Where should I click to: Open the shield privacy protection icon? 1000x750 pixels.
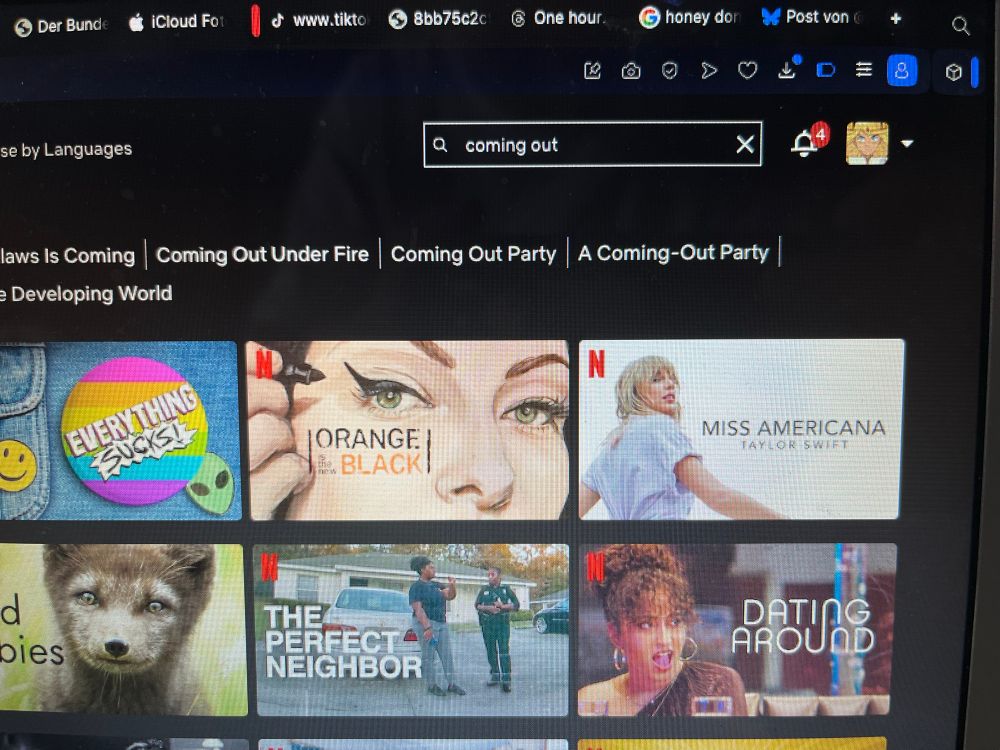[669, 70]
